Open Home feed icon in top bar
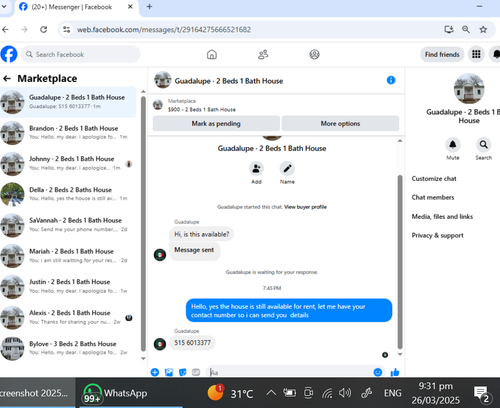 [x=212, y=54]
